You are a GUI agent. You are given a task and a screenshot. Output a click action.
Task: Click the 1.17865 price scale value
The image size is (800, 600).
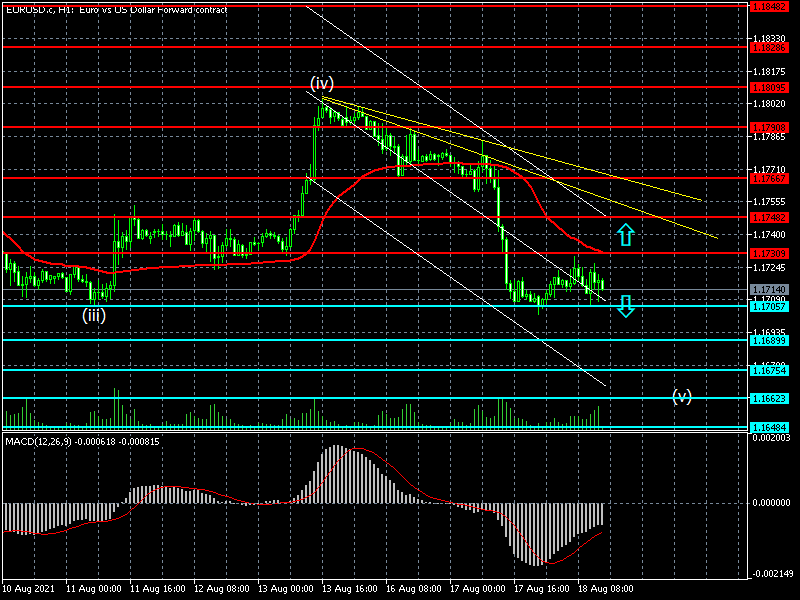[x=769, y=136]
